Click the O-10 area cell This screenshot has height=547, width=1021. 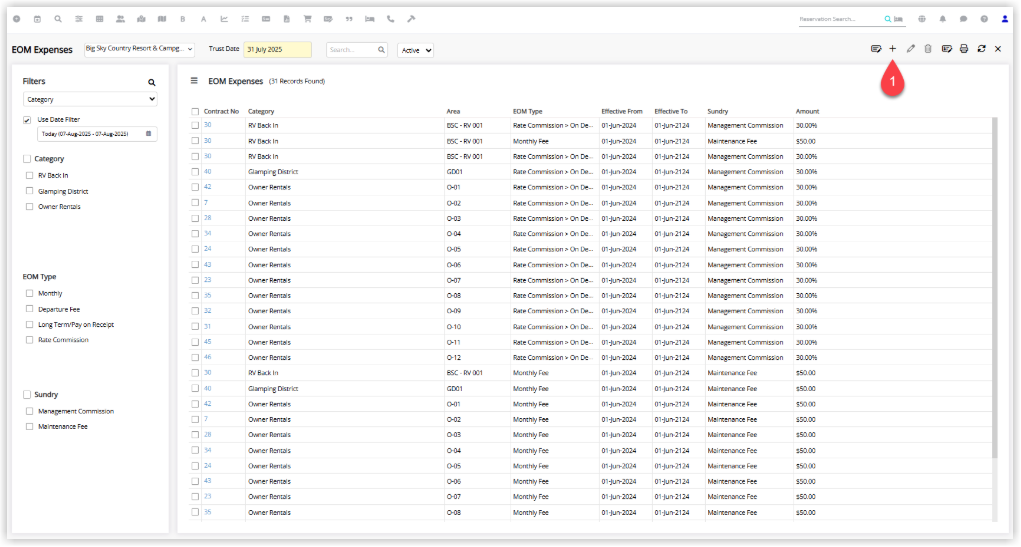[x=454, y=327]
